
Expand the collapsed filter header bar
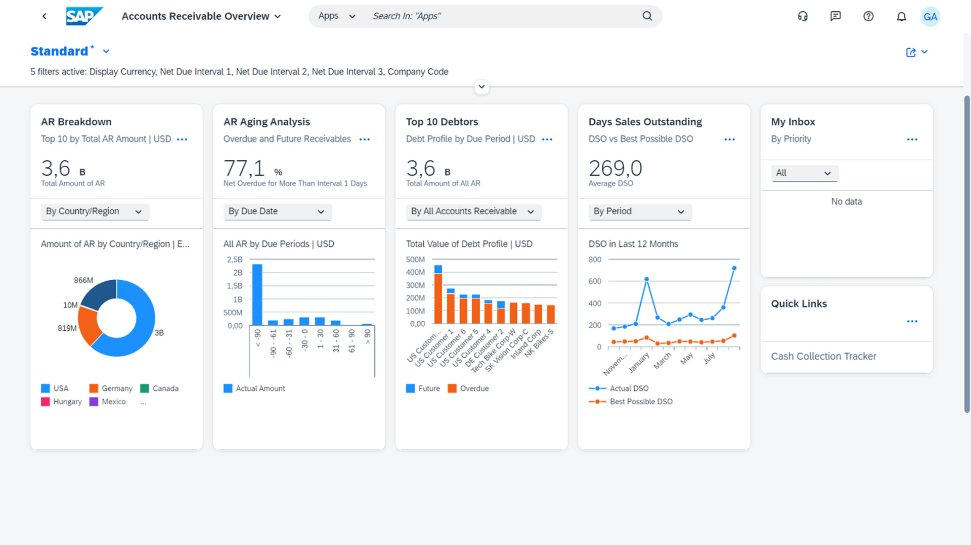pos(482,87)
